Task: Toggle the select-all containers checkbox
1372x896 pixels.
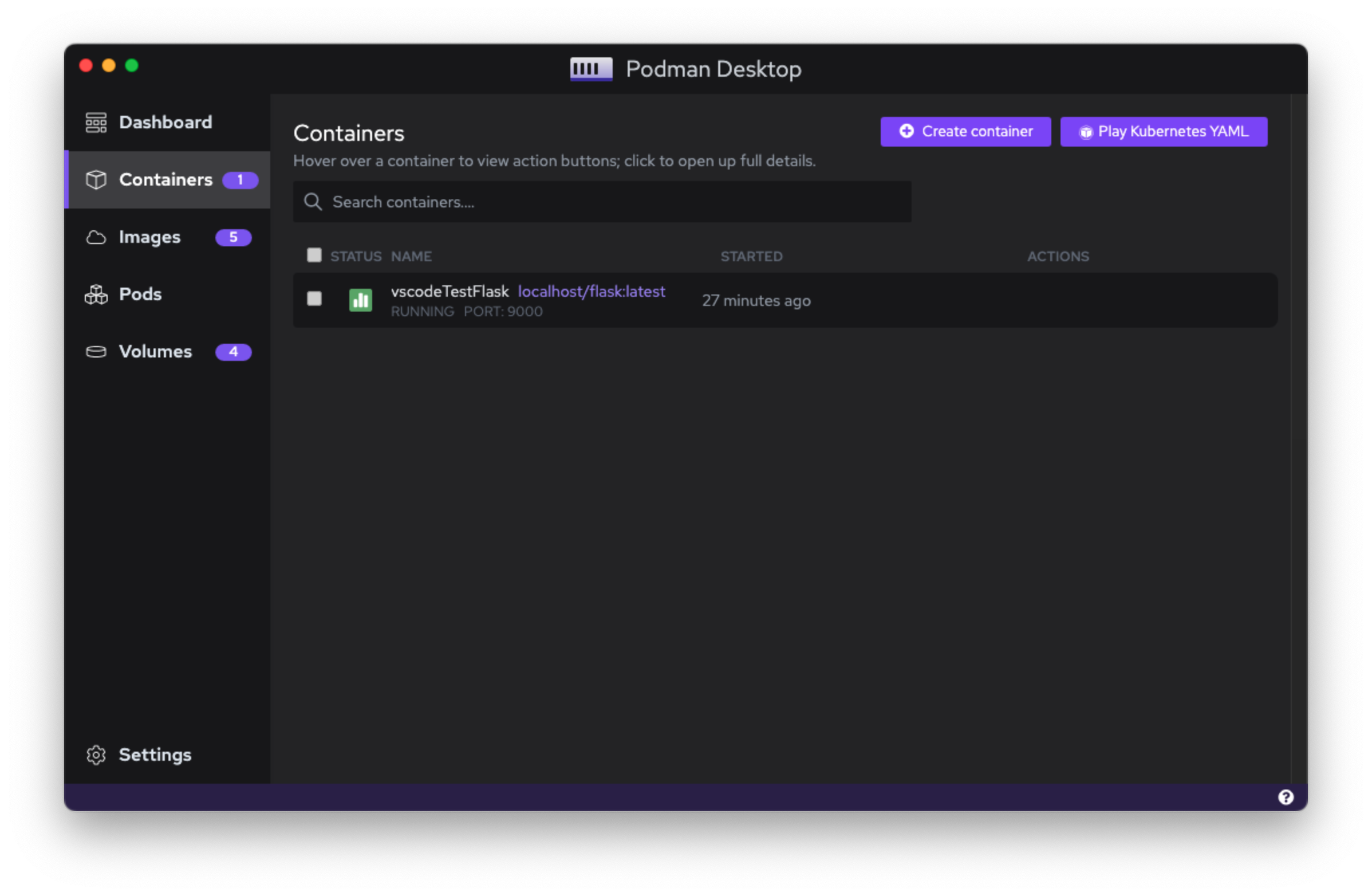Action: (314, 254)
